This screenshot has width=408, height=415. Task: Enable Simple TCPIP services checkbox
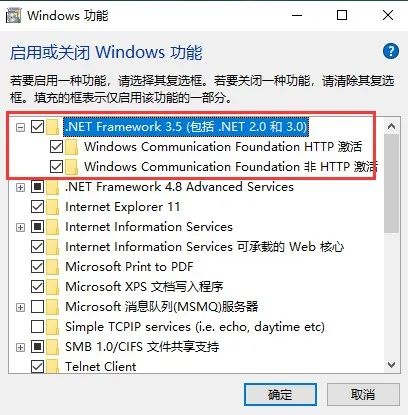pyautogui.click(x=37, y=327)
